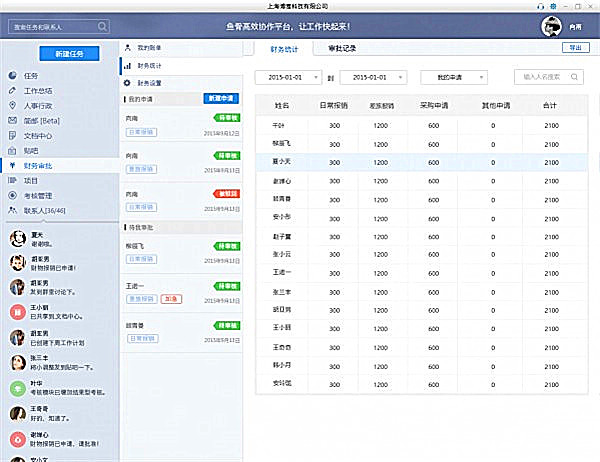Image resolution: width=600 pixels, height=462 pixels.
Task: Open the 简邮 [Beta] envelope icon
Action: pos(12,120)
